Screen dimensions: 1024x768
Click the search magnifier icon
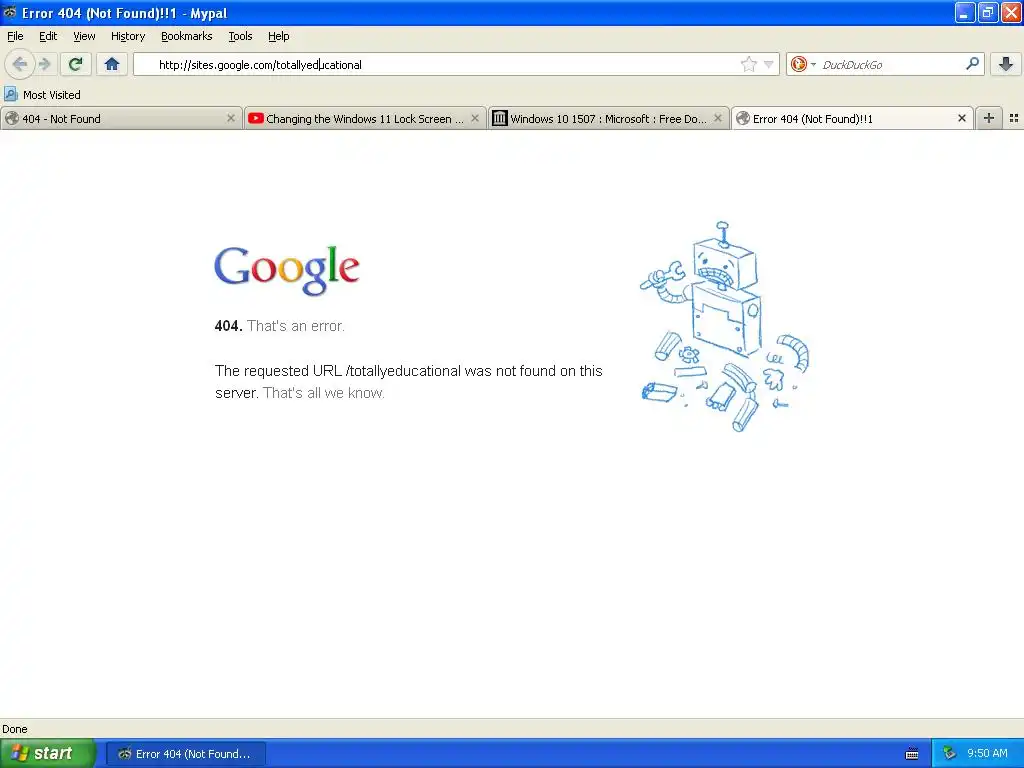pos(972,63)
